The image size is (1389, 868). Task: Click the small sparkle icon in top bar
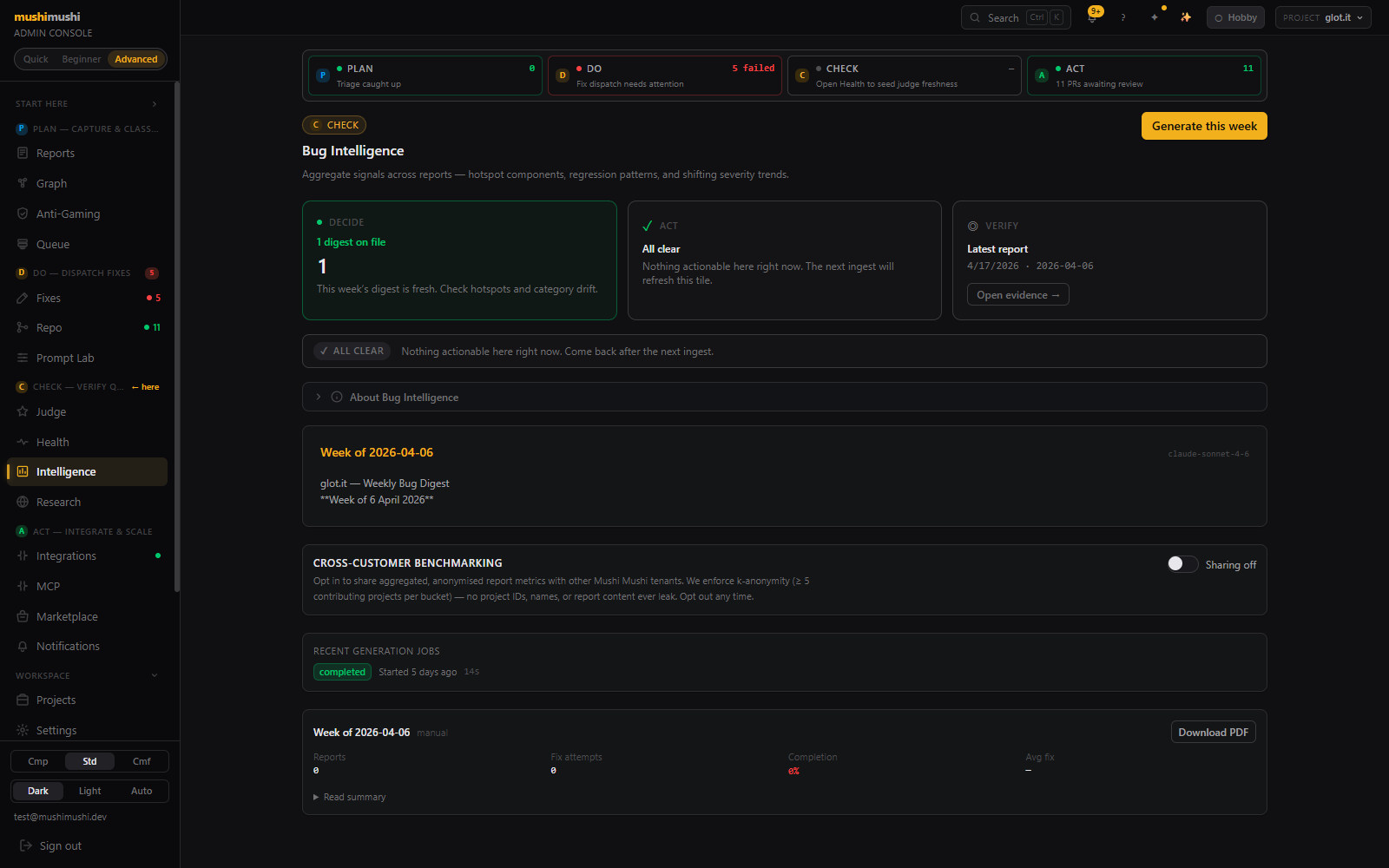point(1155,17)
